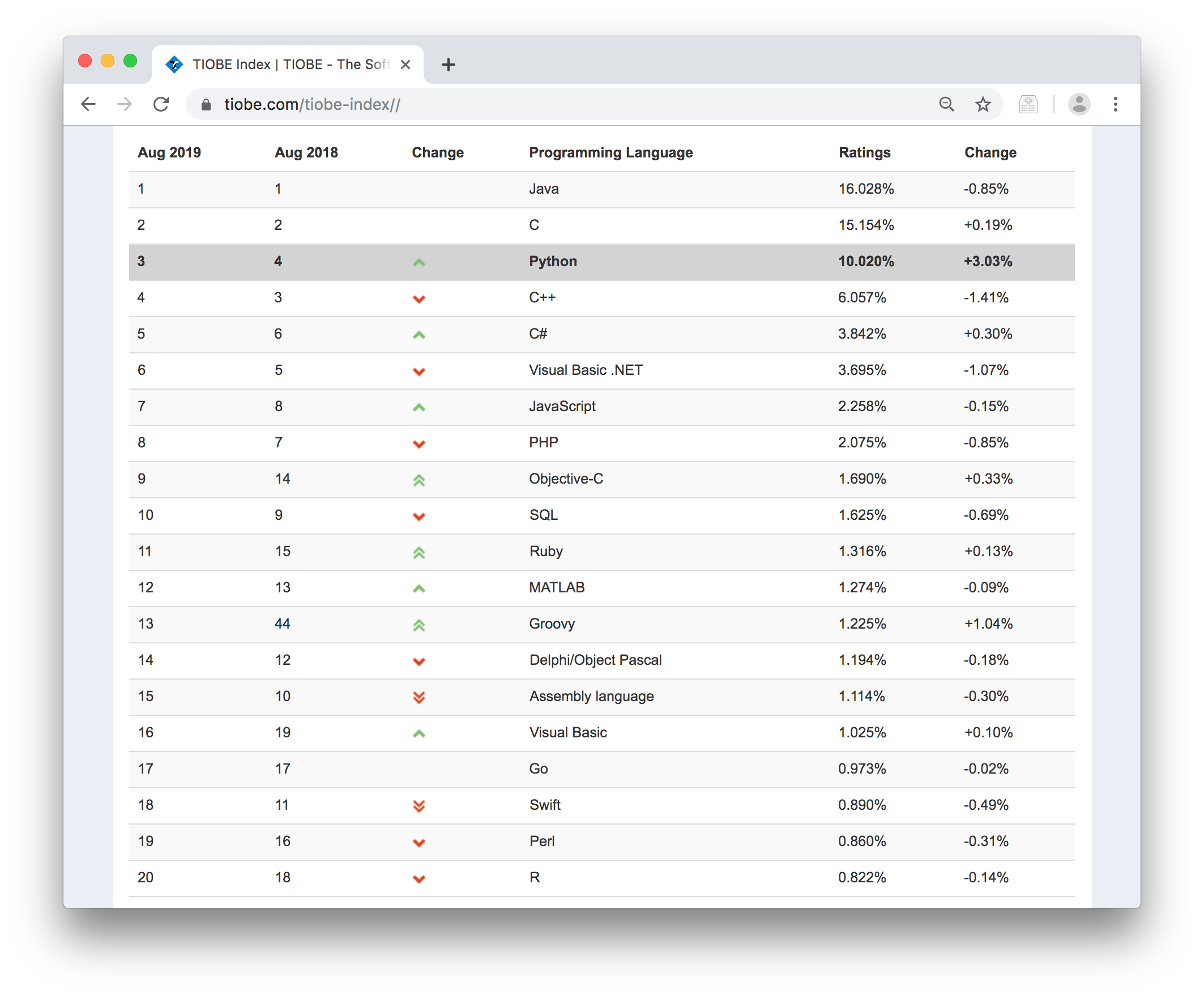Open the Chrome profile avatar
This screenshot has height=999, width=1204.
tap(1079, 104)
